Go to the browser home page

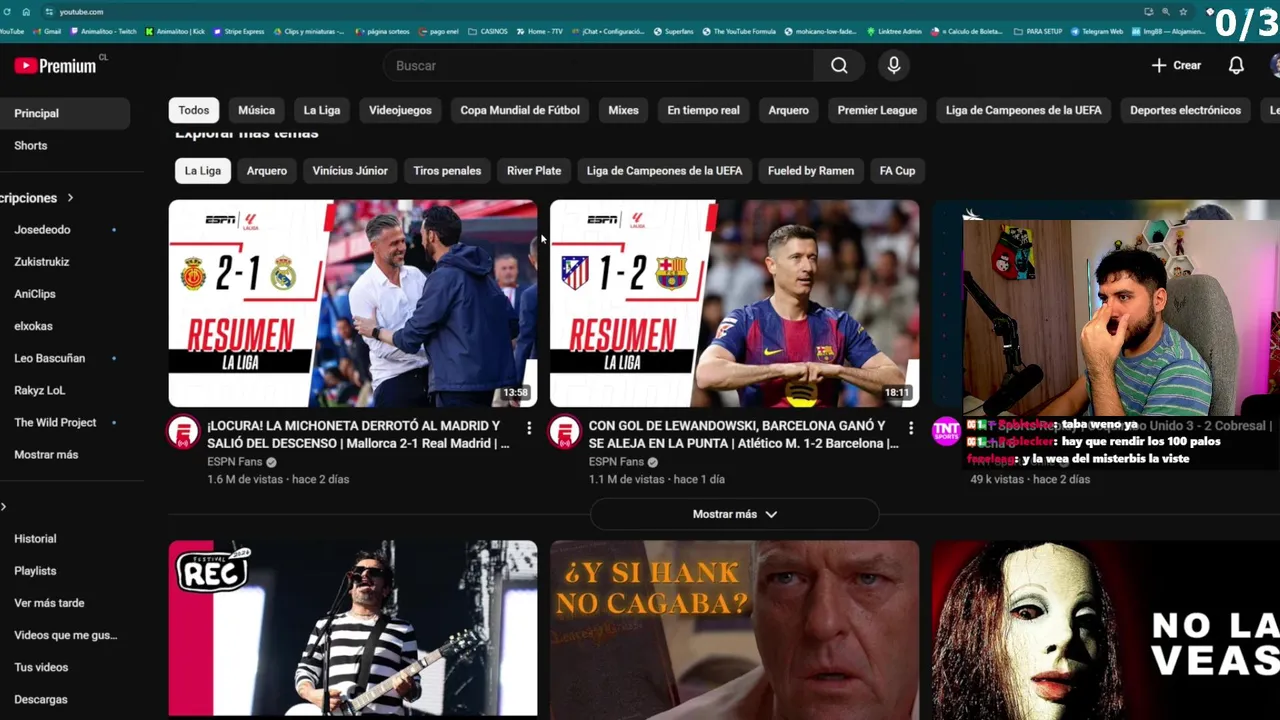tap(26, 11)
